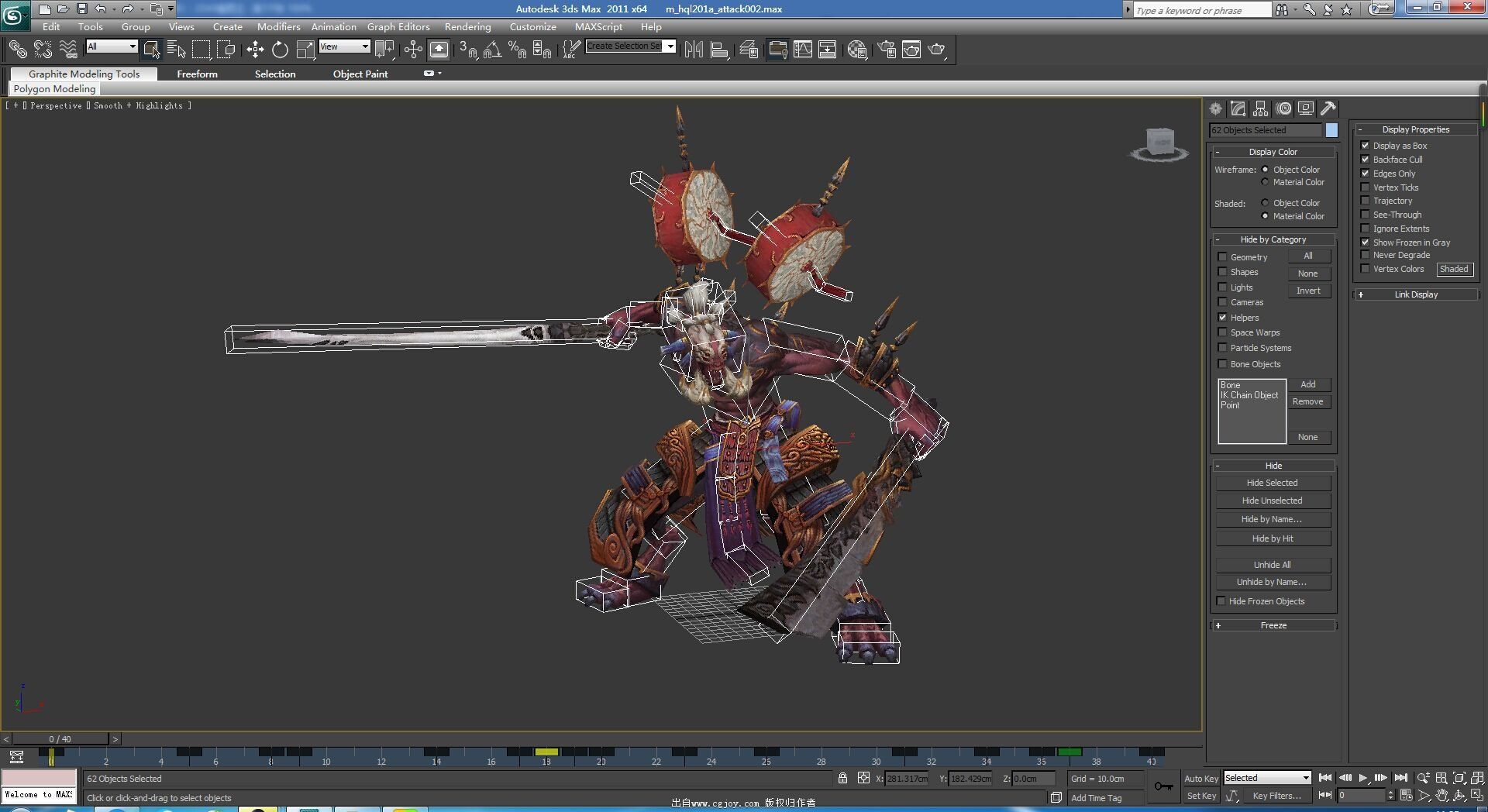Image resolution: width=1488 pixels, height=812 pixels.
Task: Click the Auto Key button
Action: 1201,779
